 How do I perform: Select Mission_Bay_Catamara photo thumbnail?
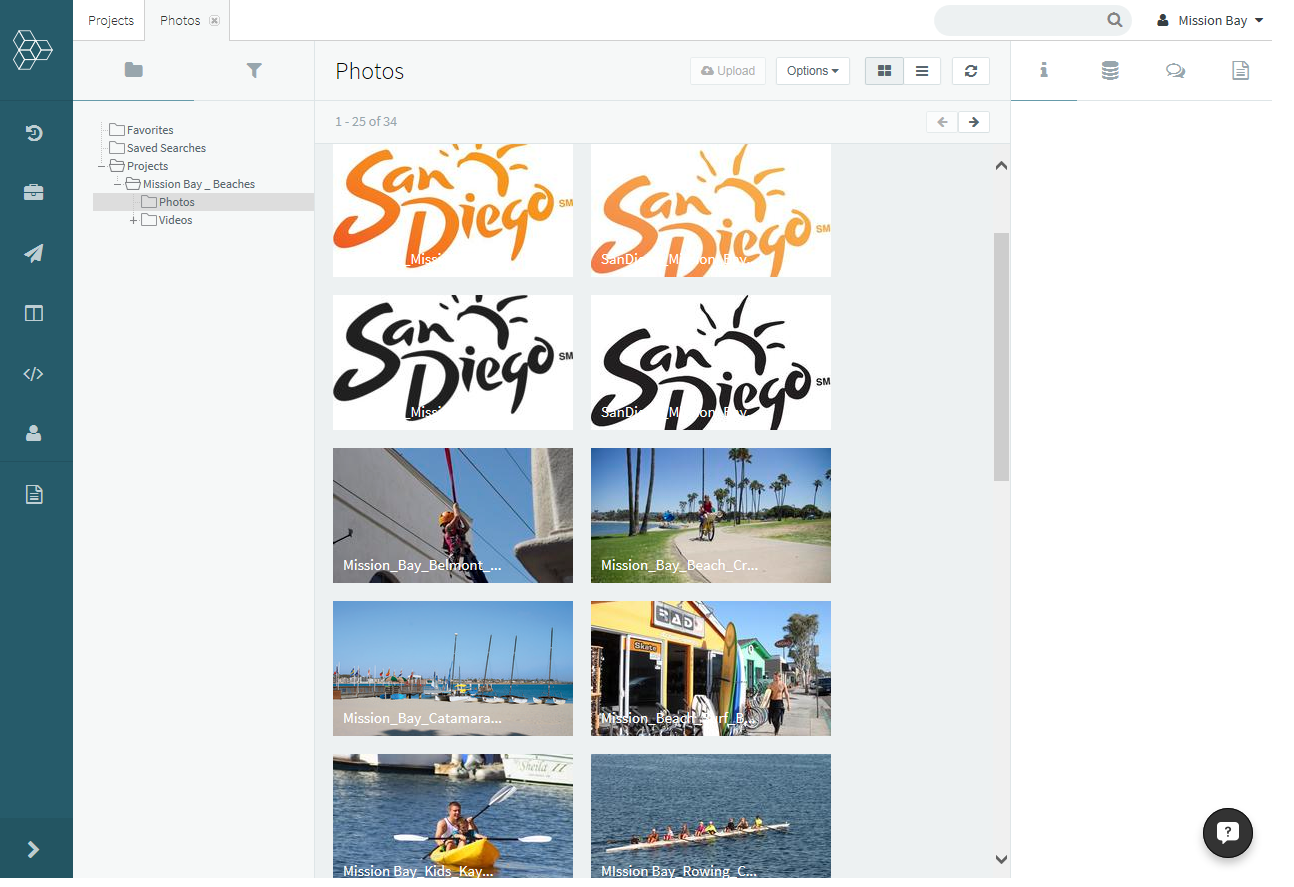click(x=453, y=668)
